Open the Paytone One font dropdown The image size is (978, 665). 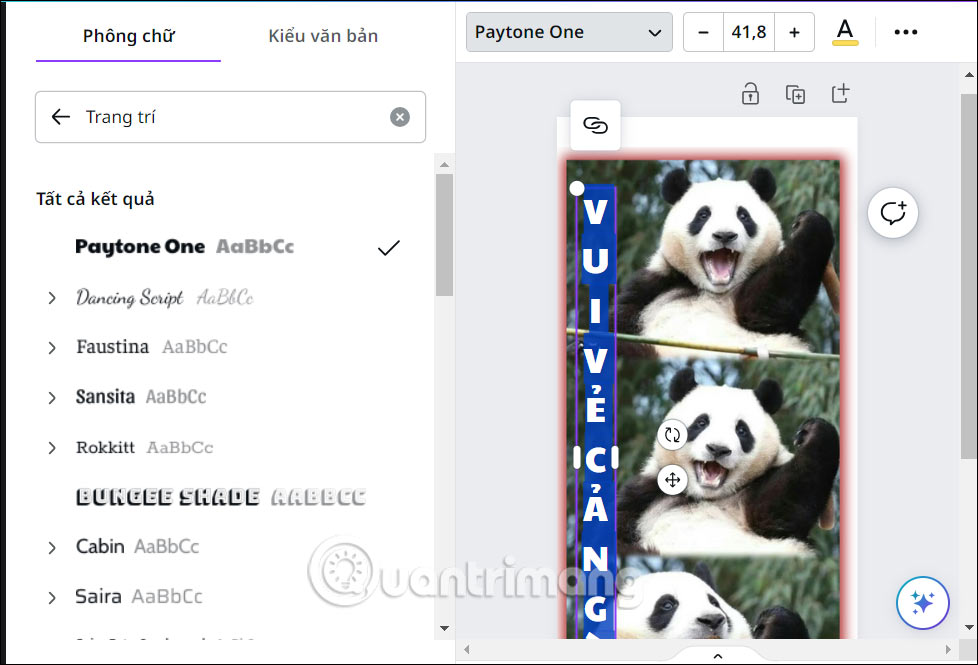pyautogui.click(x=568, y=31)
